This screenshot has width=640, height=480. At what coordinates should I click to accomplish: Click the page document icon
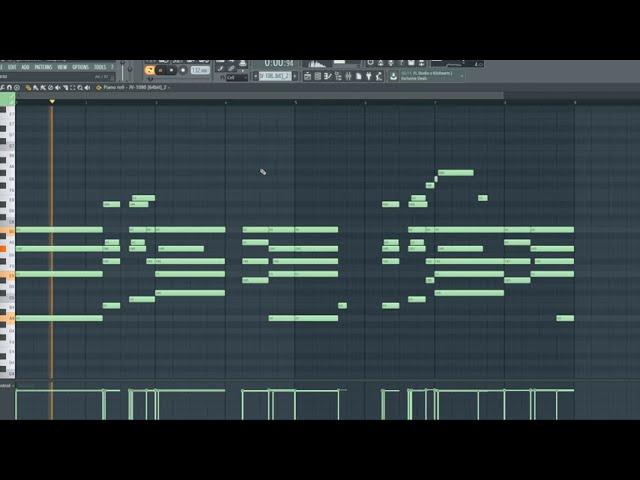(358, 76)
